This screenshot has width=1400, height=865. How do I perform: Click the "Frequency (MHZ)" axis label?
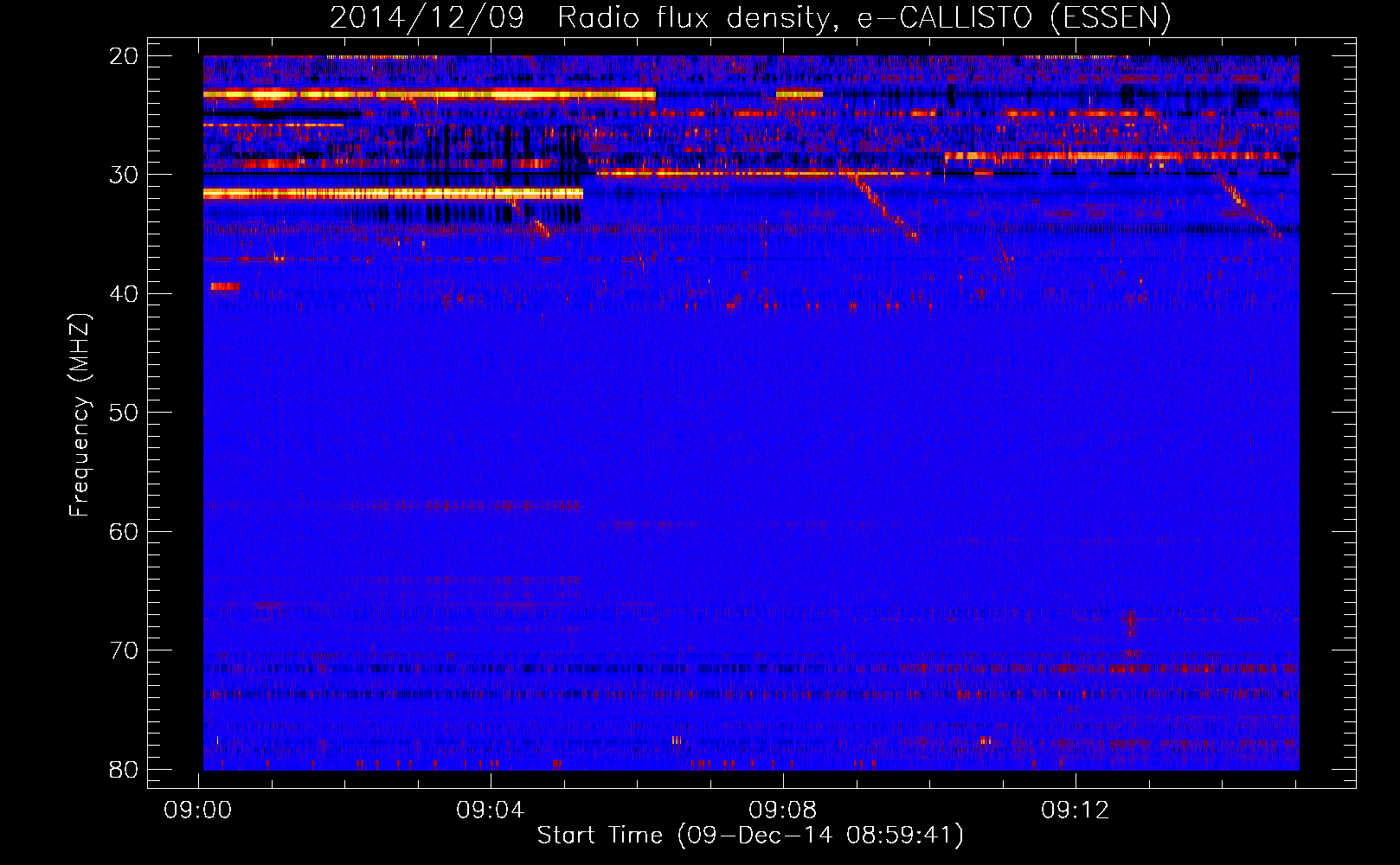click(80, 415)
